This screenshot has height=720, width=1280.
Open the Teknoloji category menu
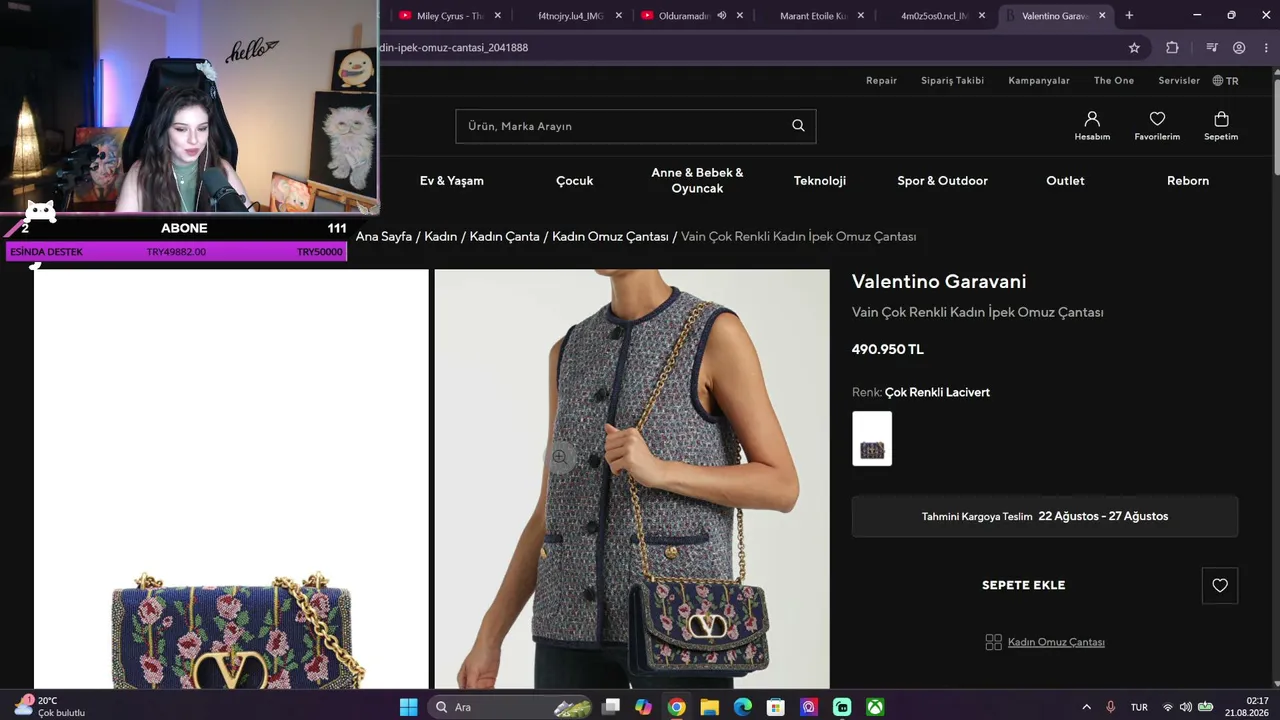[820, 181]
